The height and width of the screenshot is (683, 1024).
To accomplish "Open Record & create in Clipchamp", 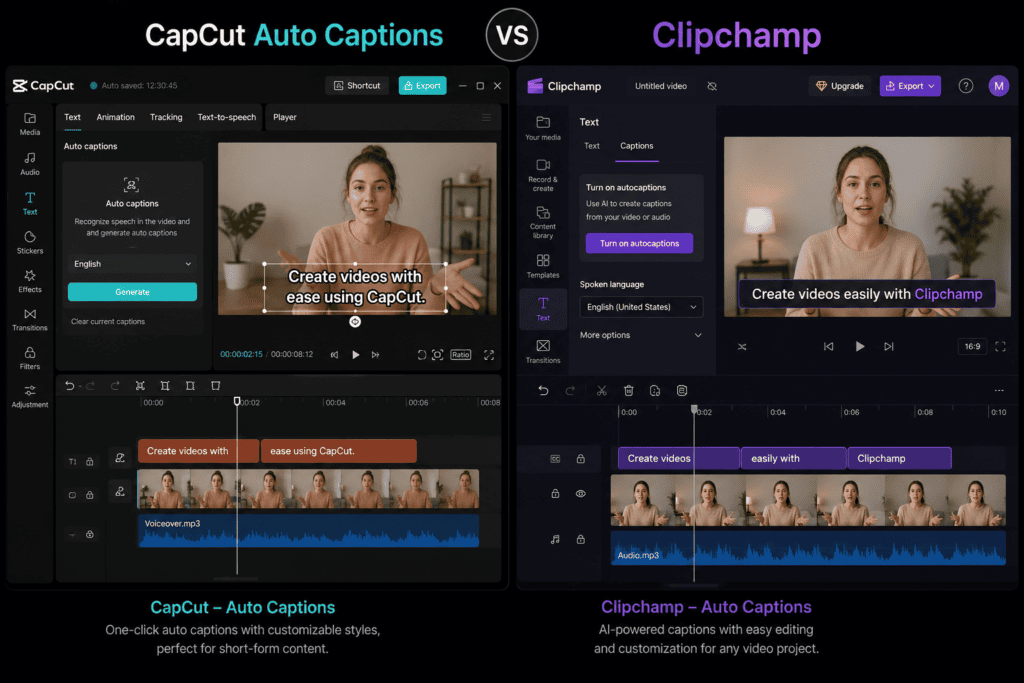I will click(x=543, y=175).
